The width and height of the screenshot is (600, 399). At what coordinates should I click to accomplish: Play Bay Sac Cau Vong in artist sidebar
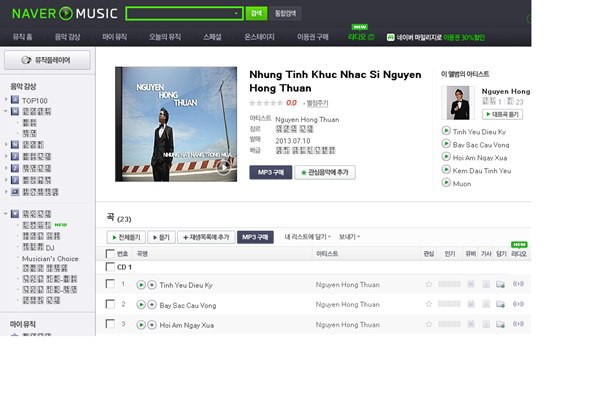click(x=446, y=144)
